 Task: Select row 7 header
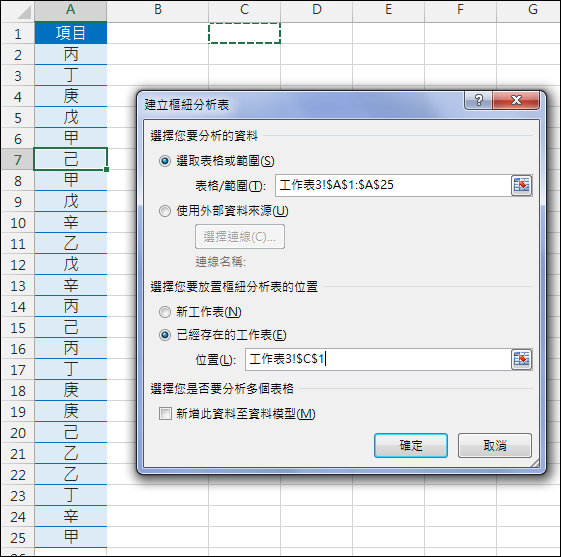click(18, 160)
